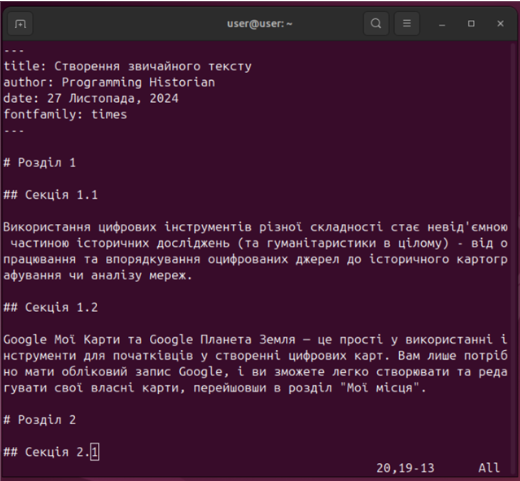Click the fontfamily: times line
This screenshot has height=481, width=520.
click(65, 114)
